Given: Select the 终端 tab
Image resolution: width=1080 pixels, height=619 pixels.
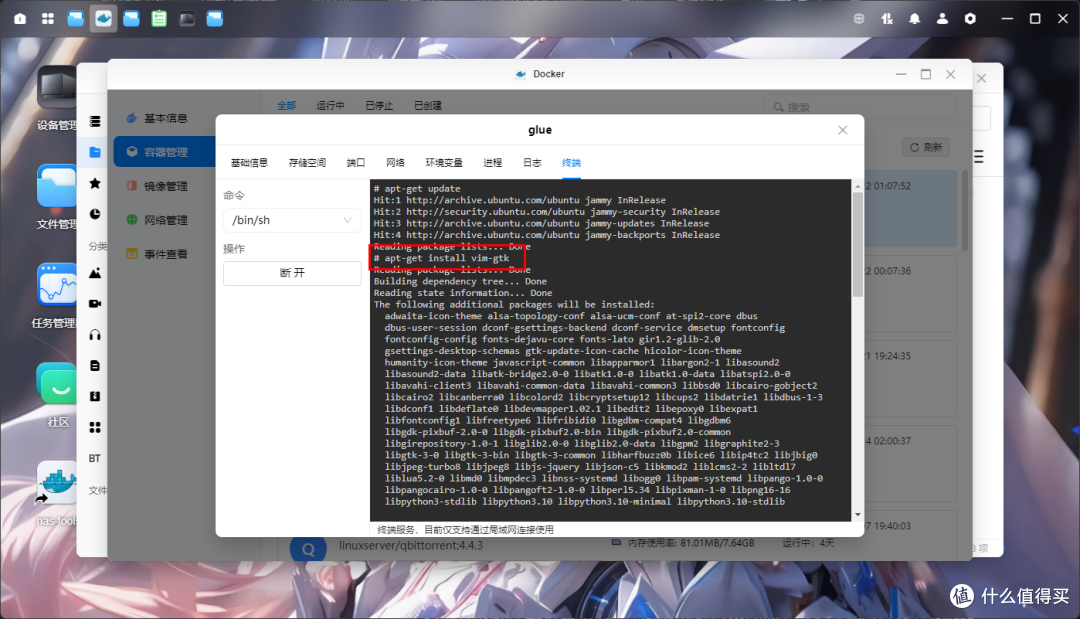Looking at the screenshot, I should pos(572,163).
